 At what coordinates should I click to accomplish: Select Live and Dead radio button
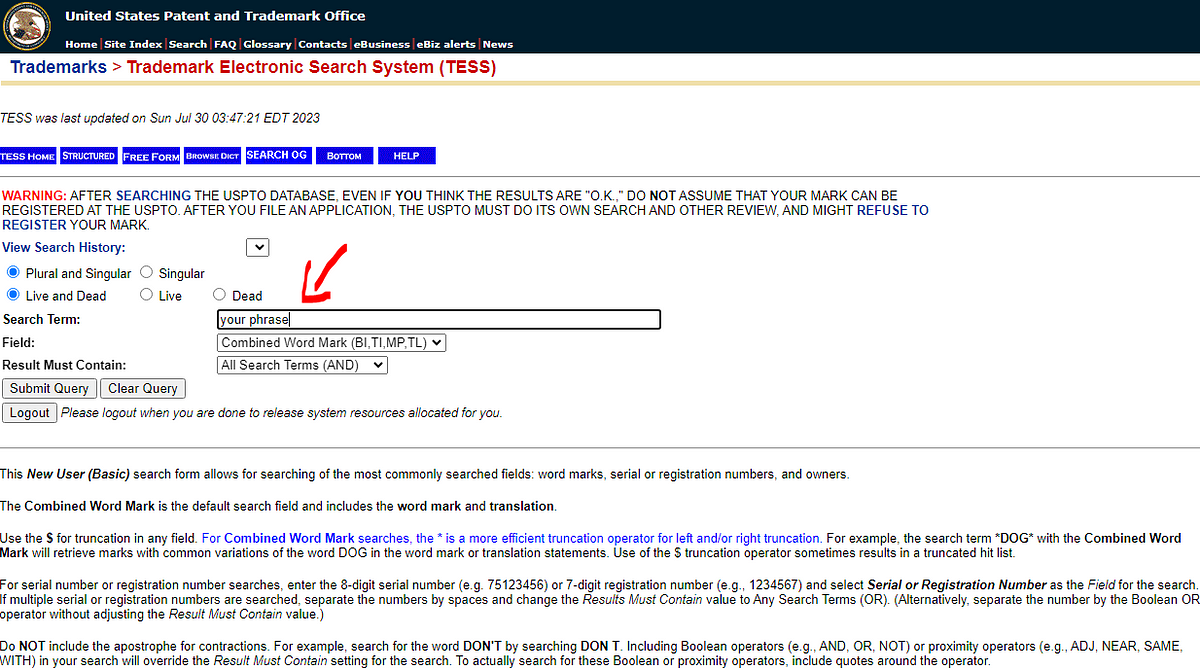point(13,295)
